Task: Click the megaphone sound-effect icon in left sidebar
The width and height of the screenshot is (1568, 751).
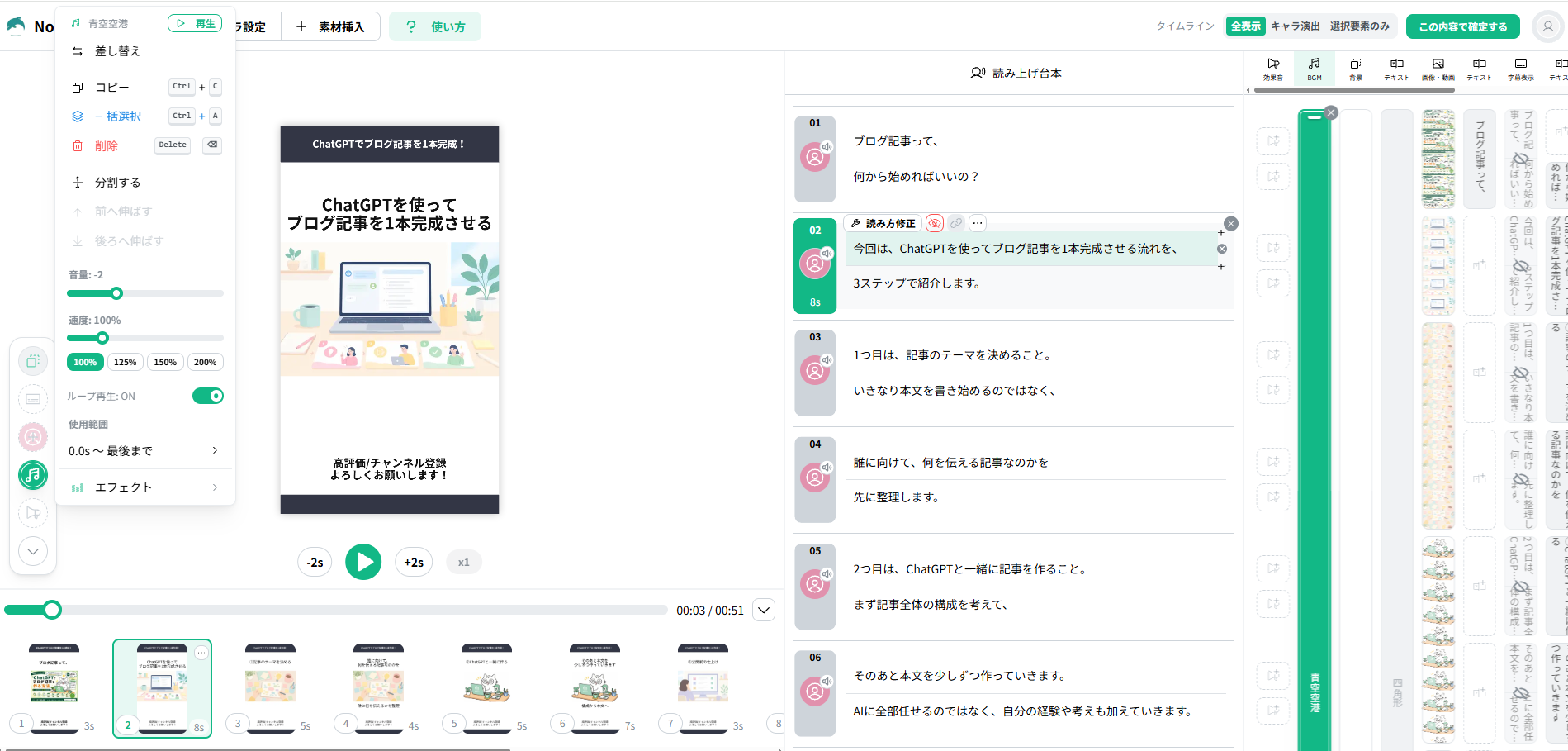Action: pyautogui.click(x=33, y=513)
